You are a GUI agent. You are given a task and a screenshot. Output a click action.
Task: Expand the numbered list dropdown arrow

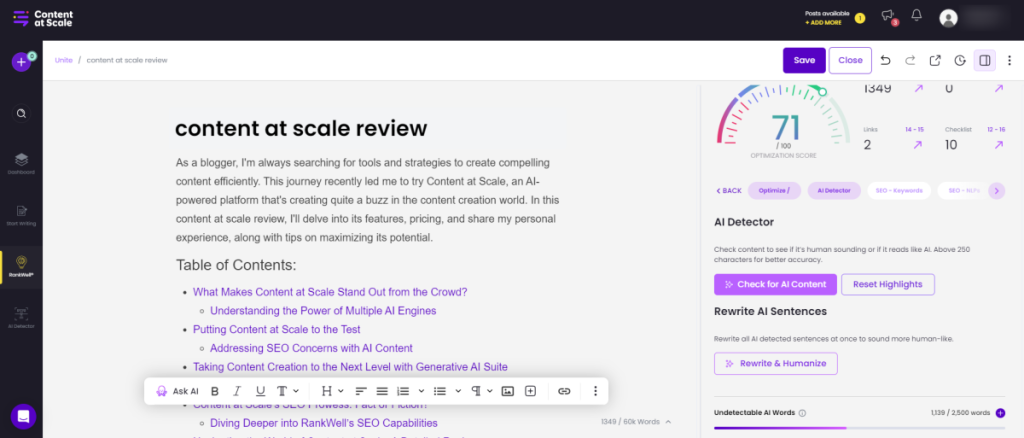[x=421, y=391]
